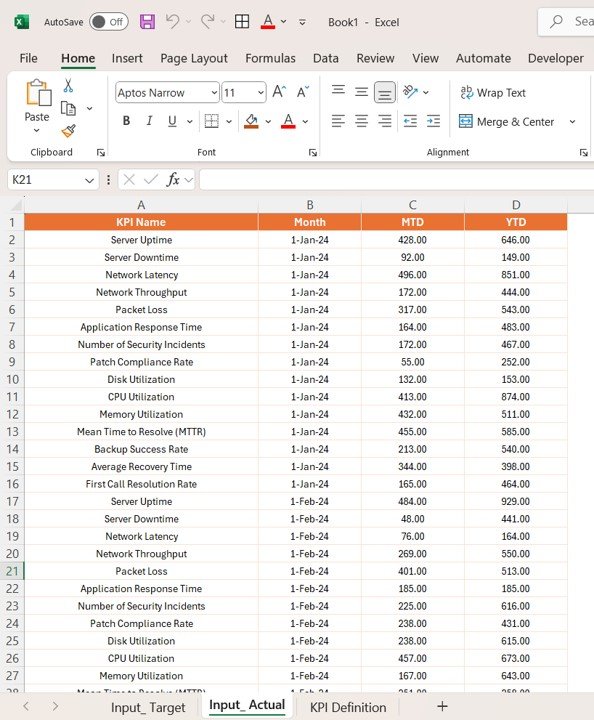Image resolution: width=594 pixels, height=720 pixels.
Task: Toggle Merge & Center
Action: pos(506,122)
